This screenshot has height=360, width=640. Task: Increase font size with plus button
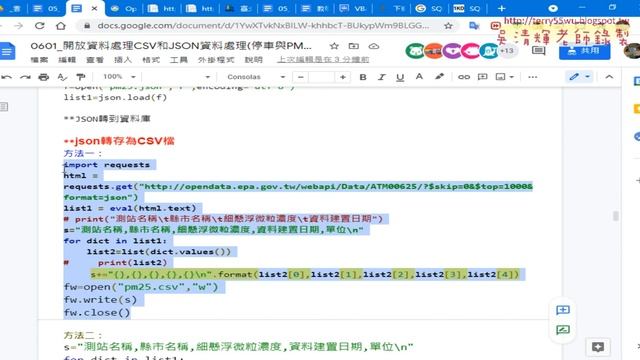point(343,77)
